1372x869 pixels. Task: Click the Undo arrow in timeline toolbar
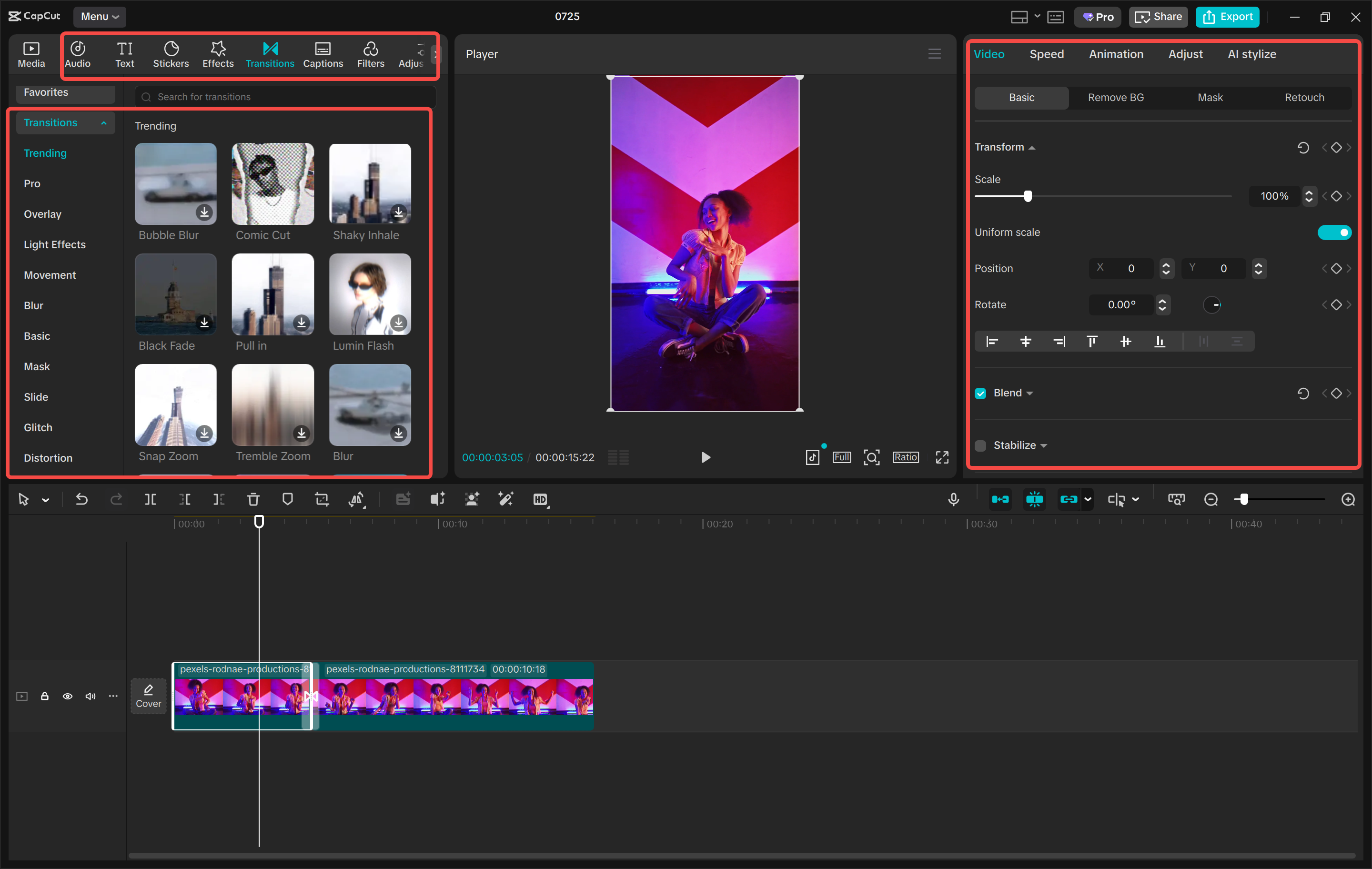click(81, 500)
